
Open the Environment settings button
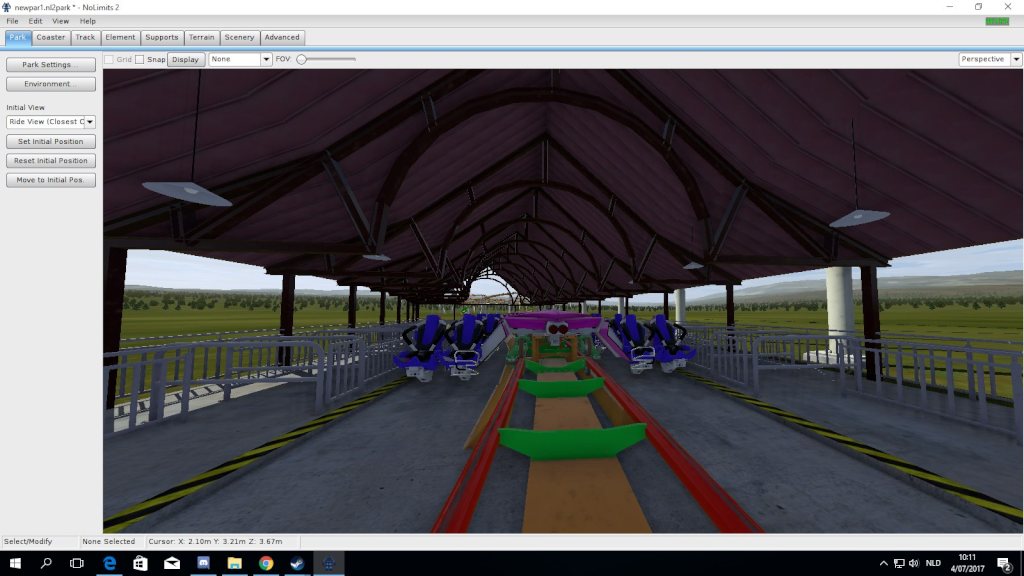click(51, 84)
